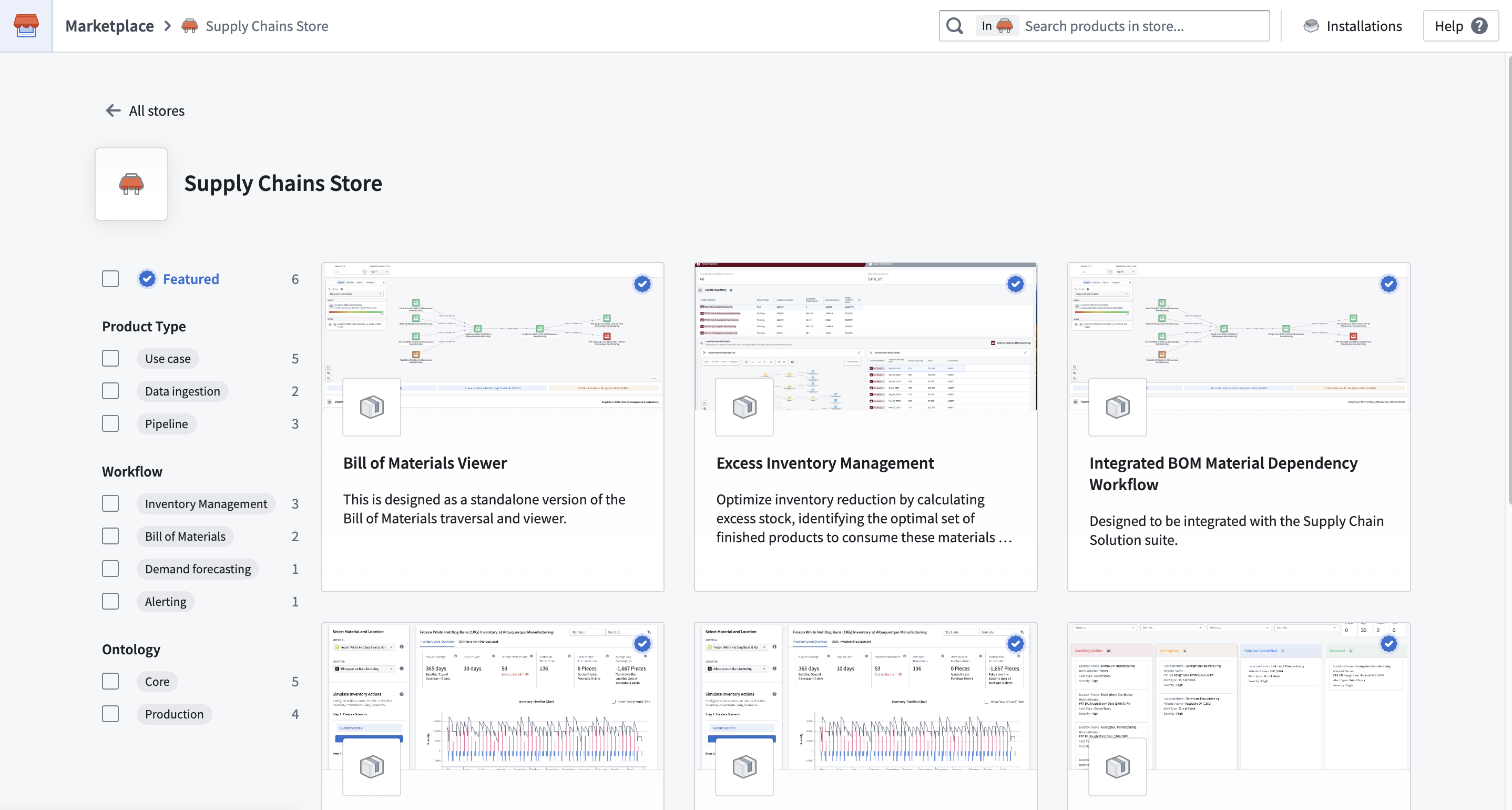1512x810 pixels.
Task: Click the back arrow beside All stores
Action: tap(113, 110)
